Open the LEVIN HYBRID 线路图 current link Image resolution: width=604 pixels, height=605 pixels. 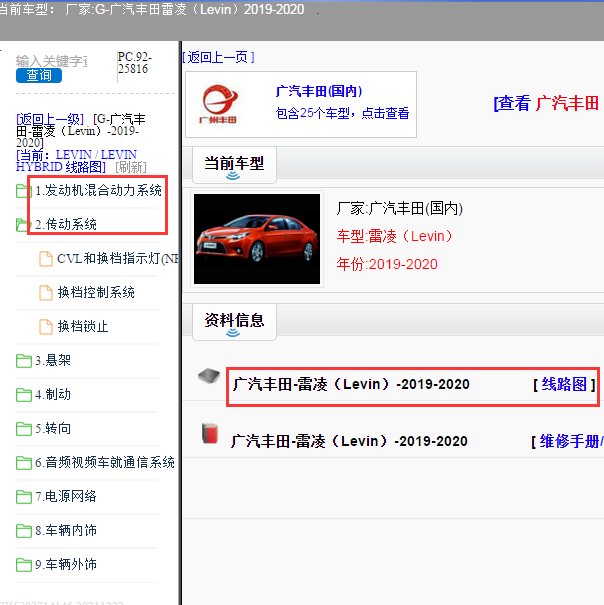pos(76,161)
